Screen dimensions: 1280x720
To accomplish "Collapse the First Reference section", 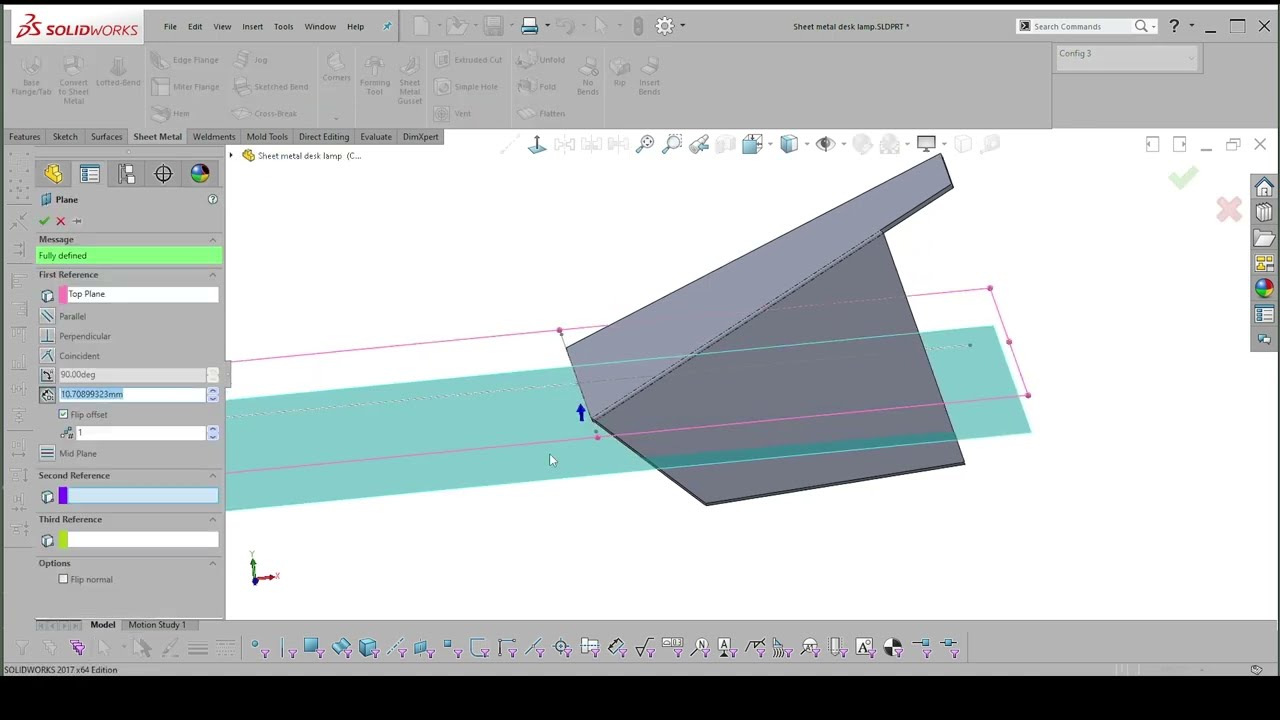I will pyautogui.click(x=212, y=274).
